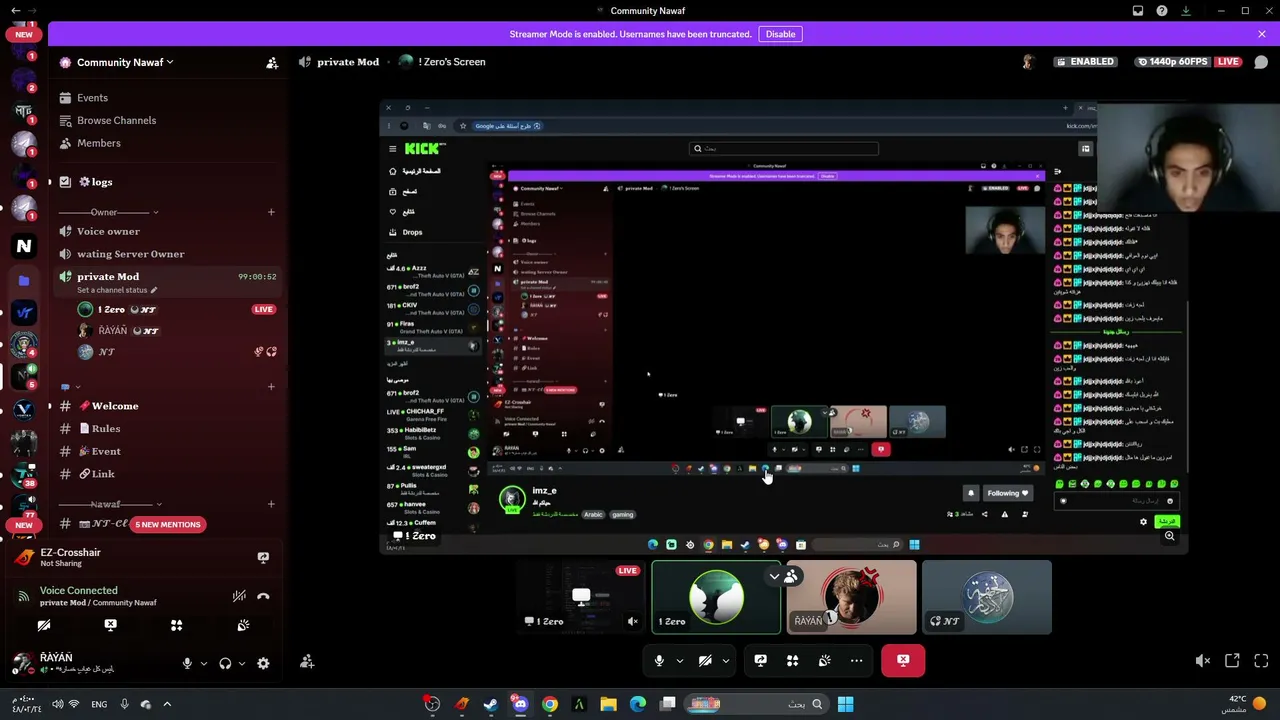Toggle noise suppression in voice panel

239,596
